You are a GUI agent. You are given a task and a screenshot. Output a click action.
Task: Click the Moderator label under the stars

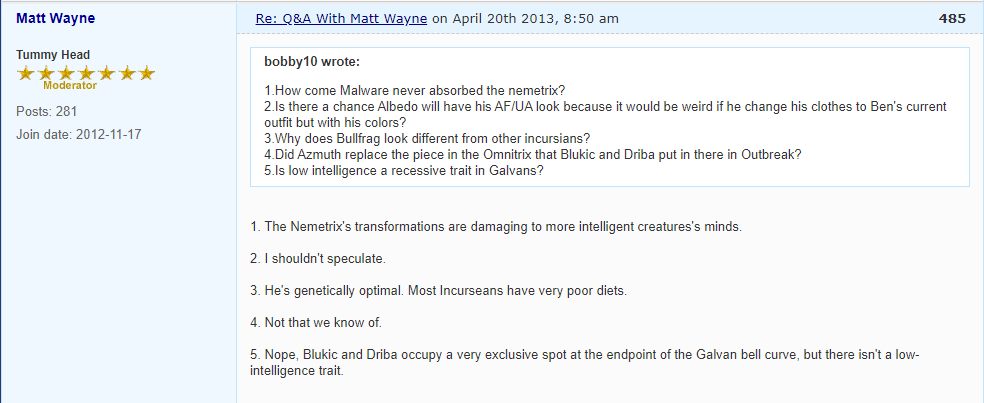(x=70, y=86)
